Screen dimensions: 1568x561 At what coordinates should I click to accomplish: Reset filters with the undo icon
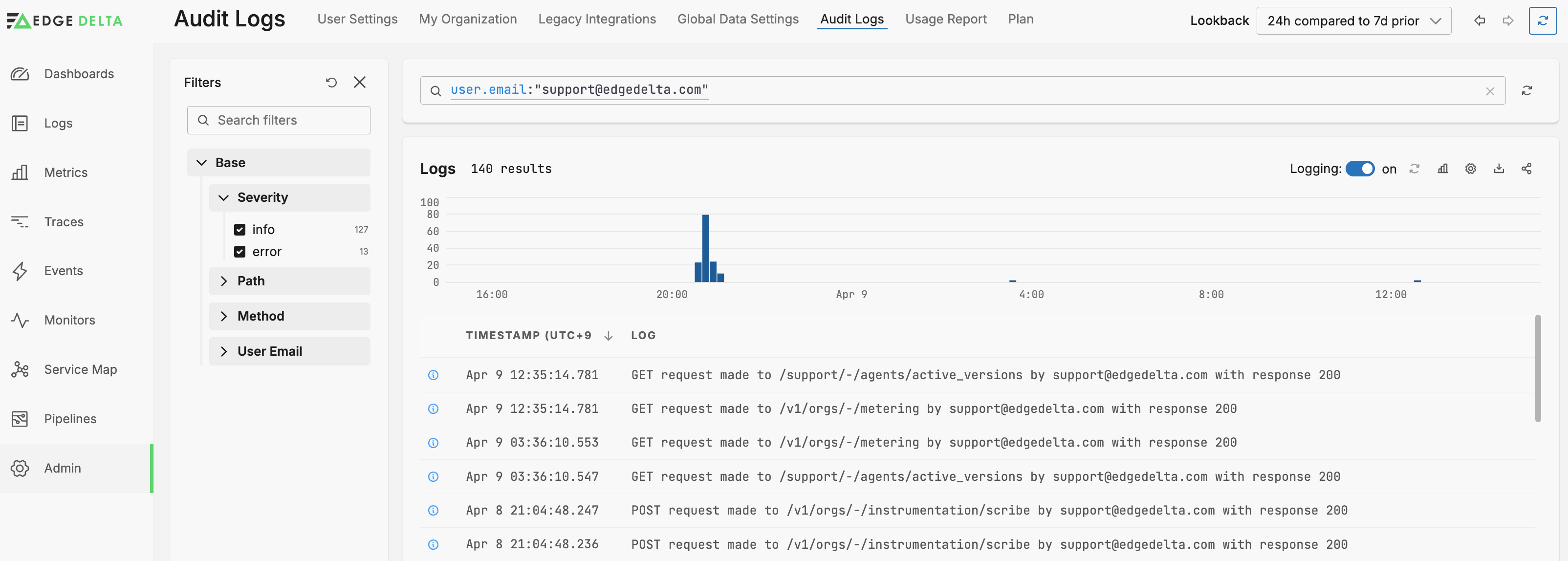[331, 82]
